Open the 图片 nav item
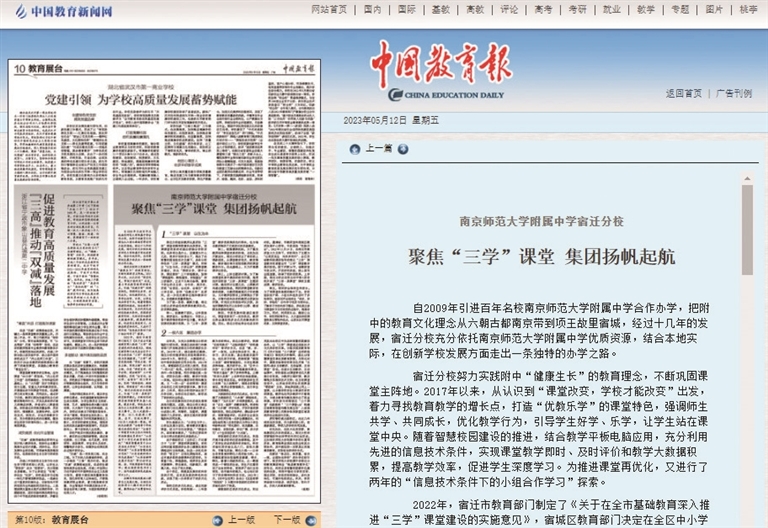The image size is (768, 528). [x=715, y=10]
